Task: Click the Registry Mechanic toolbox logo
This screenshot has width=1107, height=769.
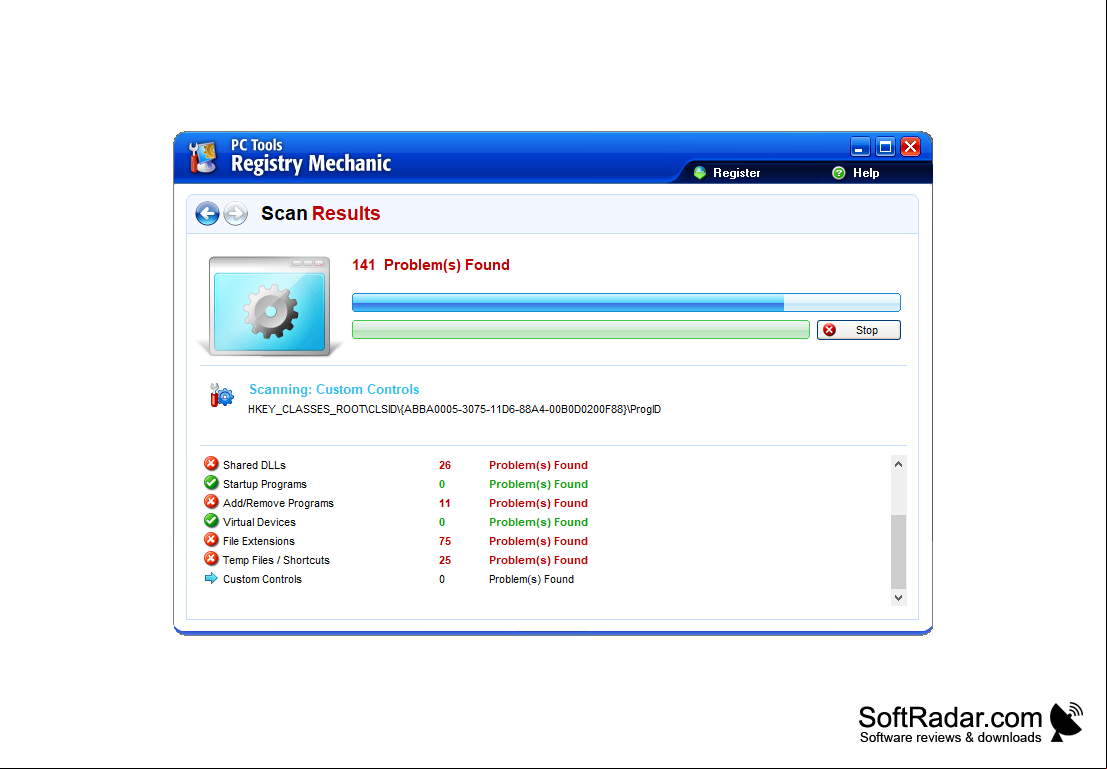Action: (203, 157)
